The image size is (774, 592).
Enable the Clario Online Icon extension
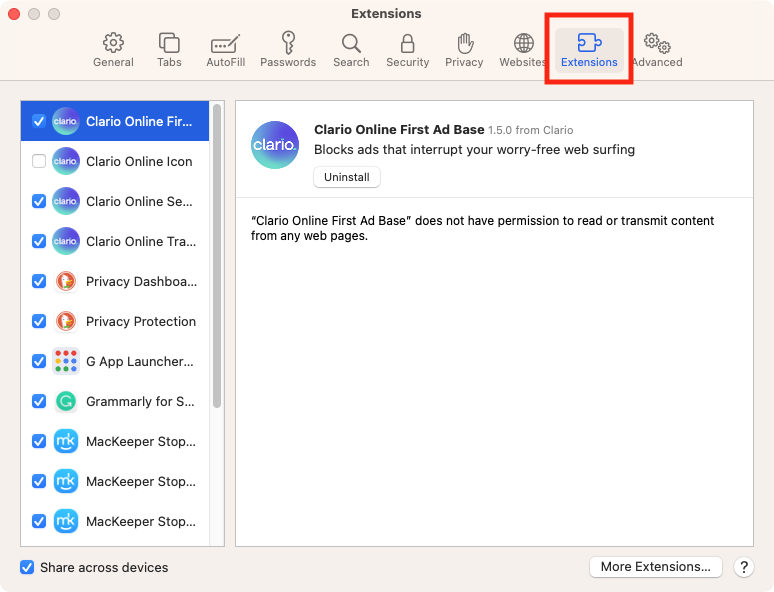(x=39, y=161)
